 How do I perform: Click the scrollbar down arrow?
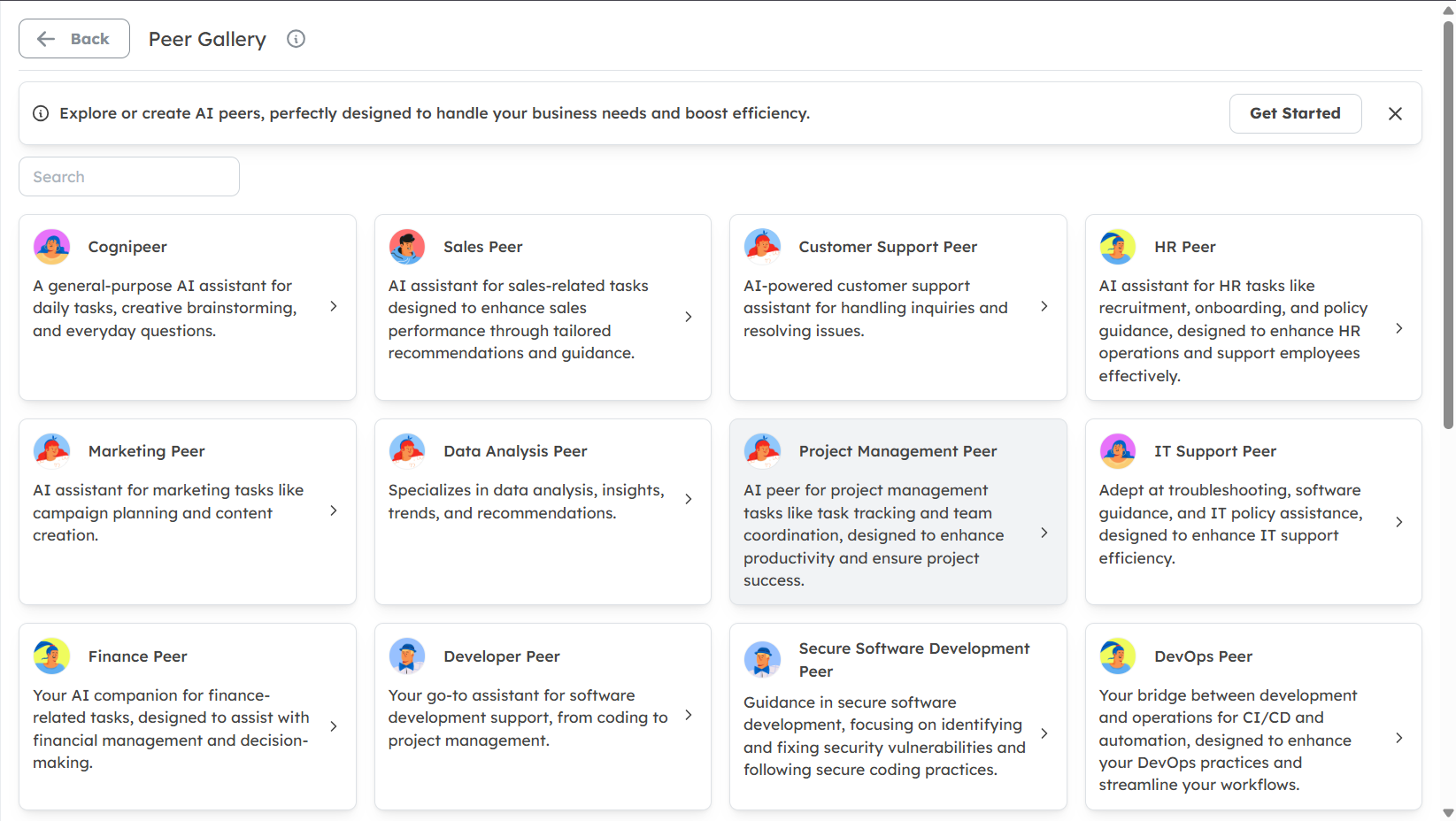tap(1448, 813)
